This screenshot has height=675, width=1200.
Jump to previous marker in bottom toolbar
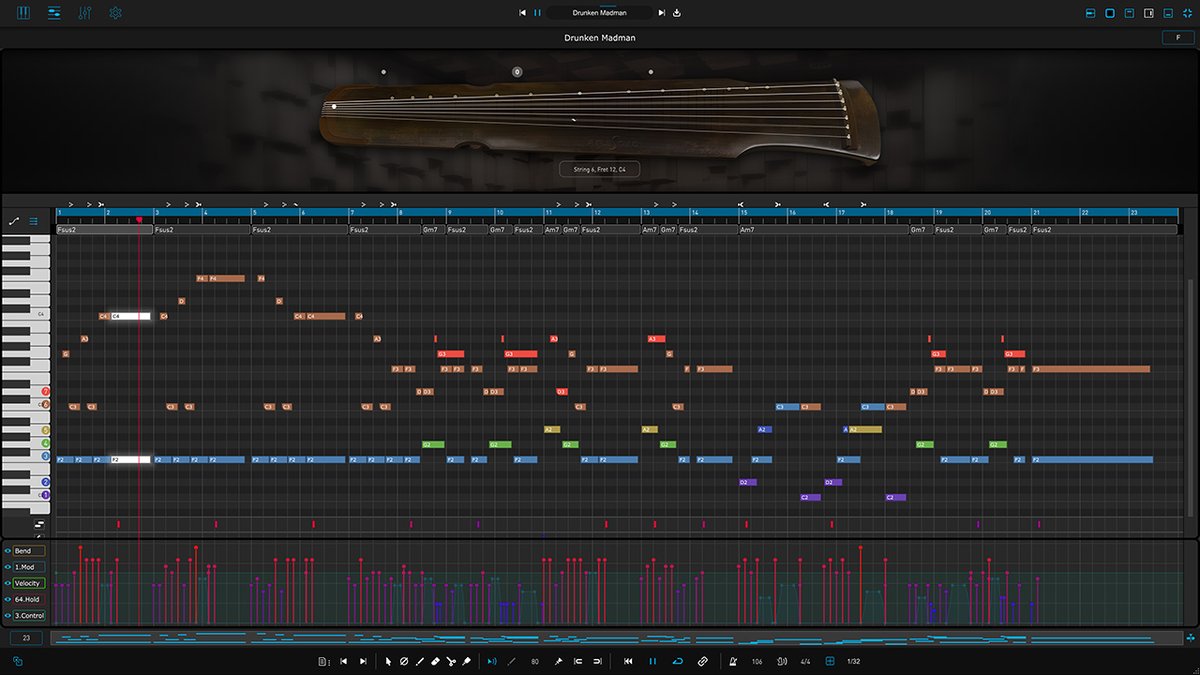[344, 661]
